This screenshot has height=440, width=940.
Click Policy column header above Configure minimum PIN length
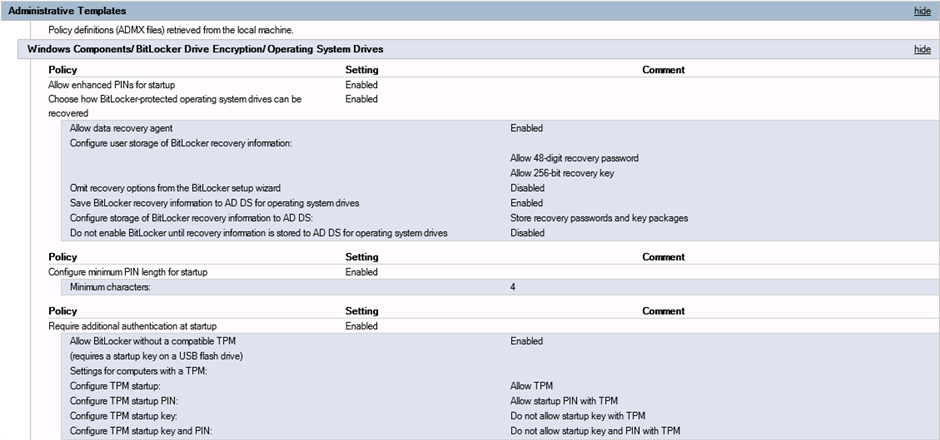point(62,257)
